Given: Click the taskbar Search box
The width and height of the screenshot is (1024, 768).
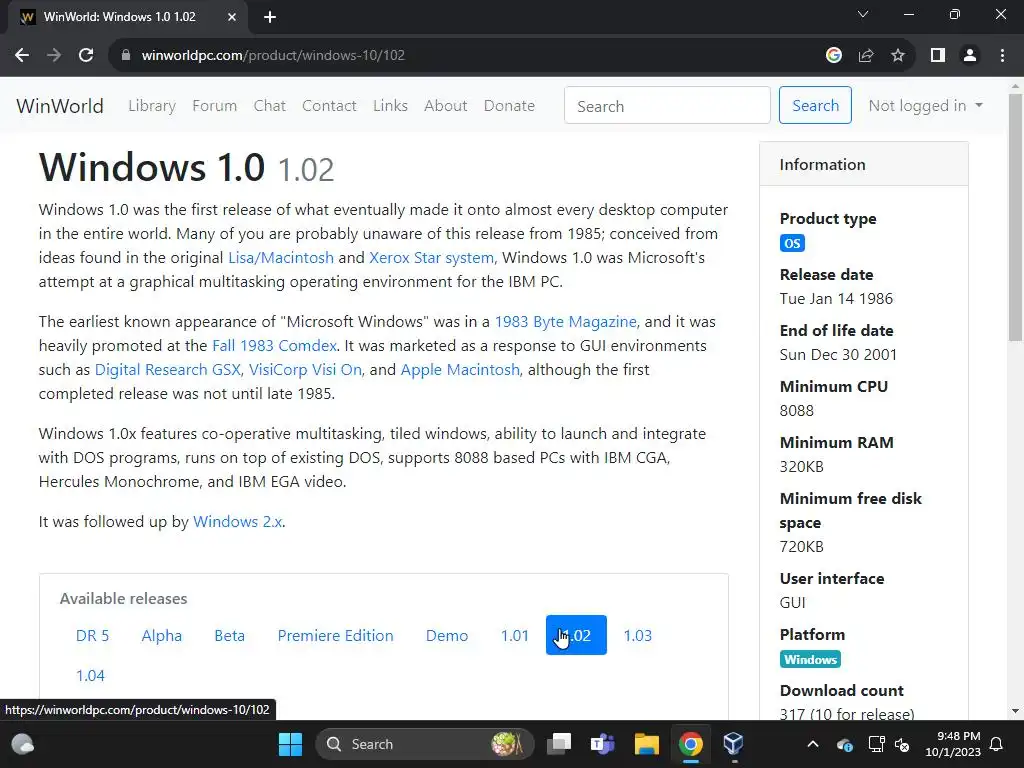Looking at the screenshot, I should [424, 744].
